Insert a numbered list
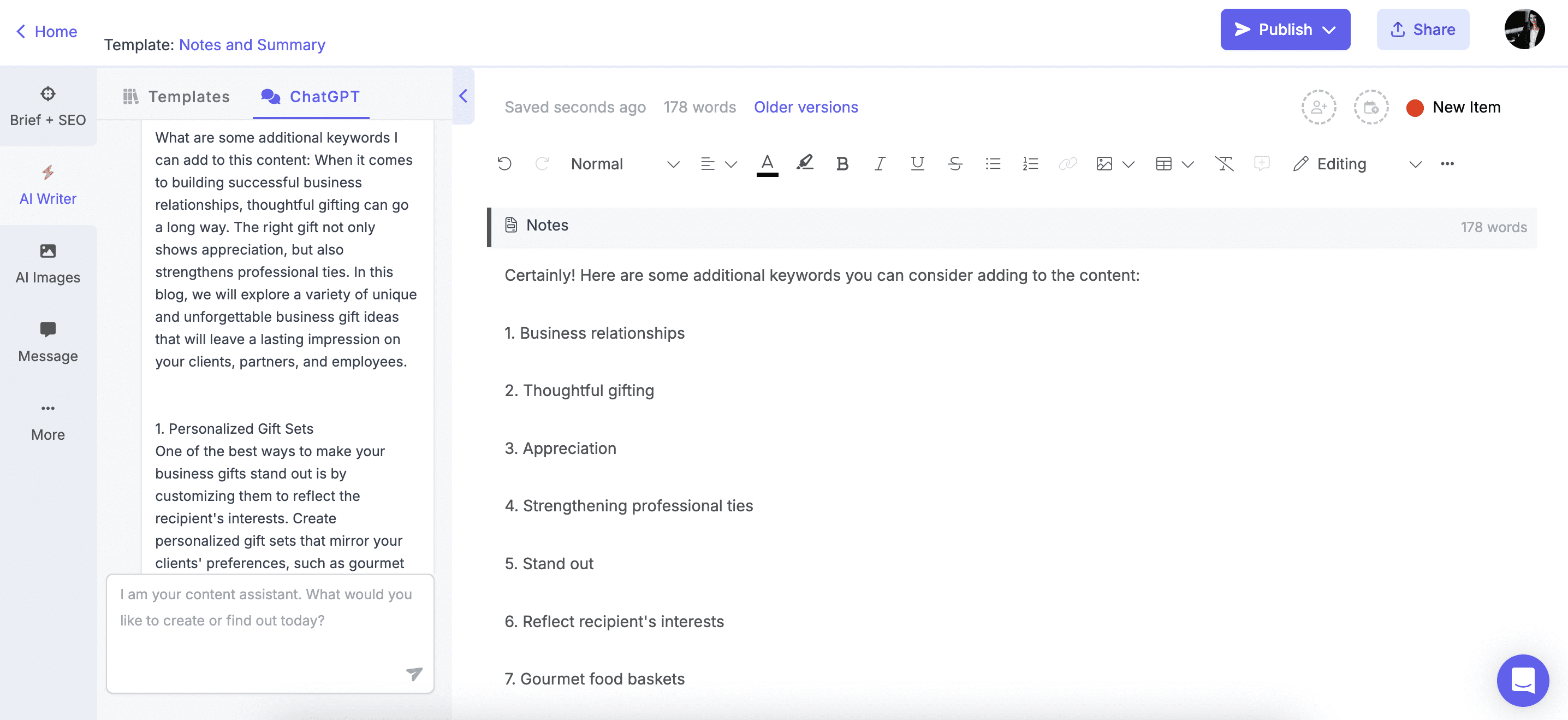Screen dimensions: 1568x720 [x=1030, y=164]
